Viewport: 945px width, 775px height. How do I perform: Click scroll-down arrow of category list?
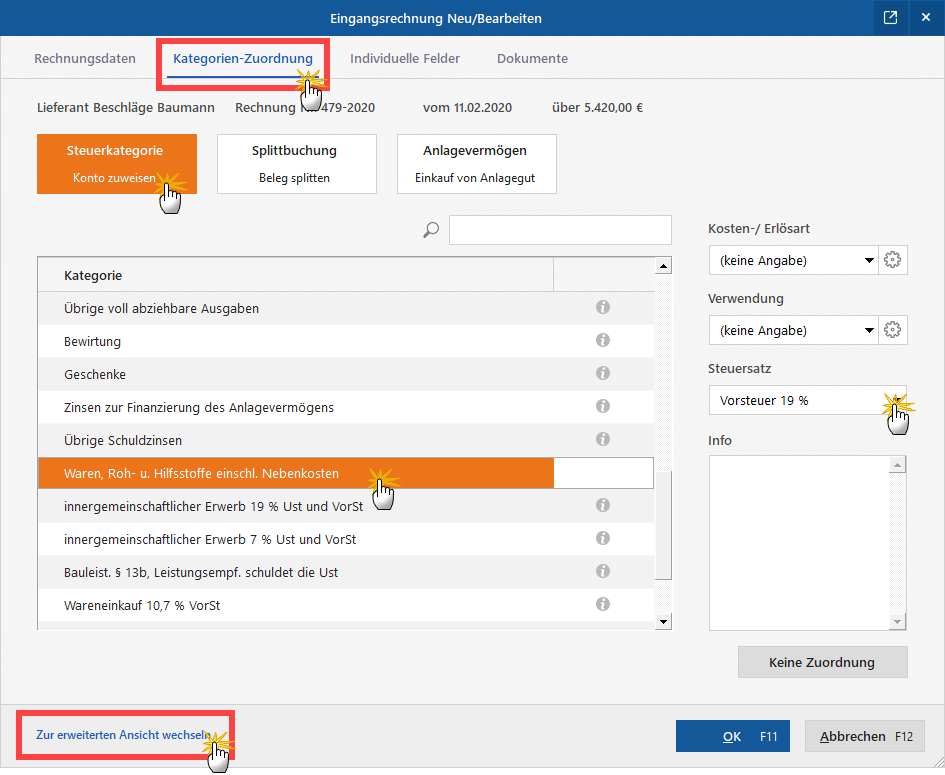click(x=662, y=621)
